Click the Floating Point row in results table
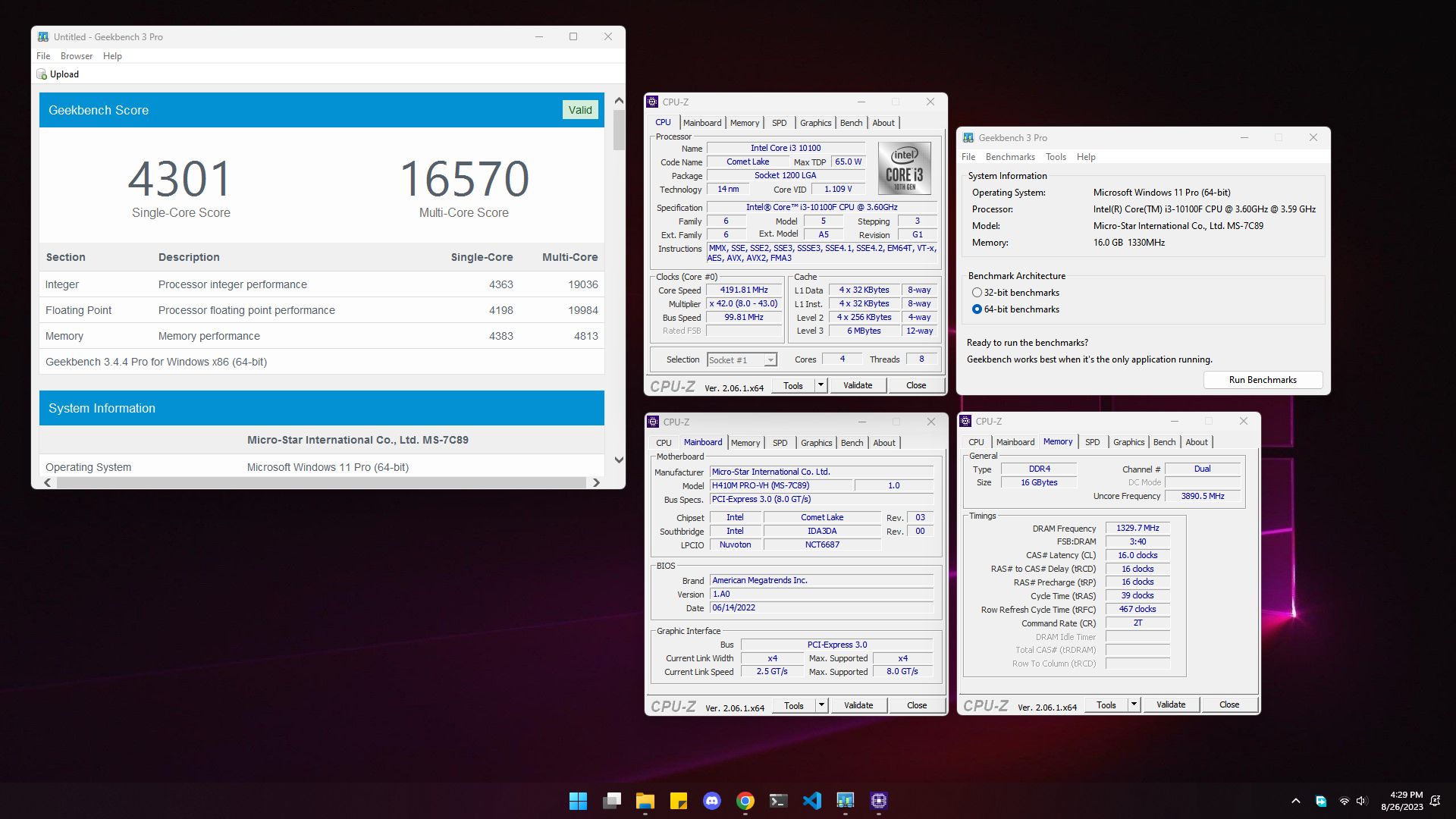 pos(322,310)
